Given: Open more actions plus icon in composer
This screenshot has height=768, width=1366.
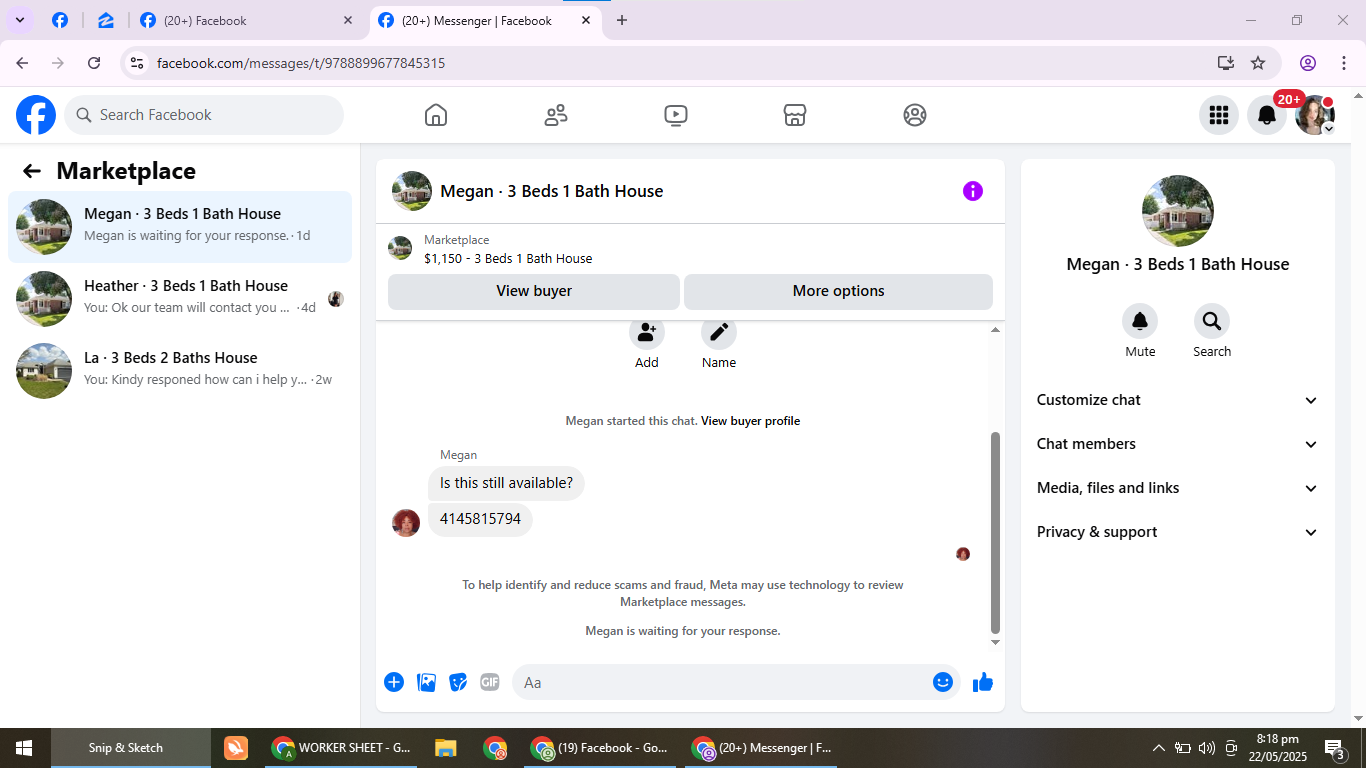Looking at the screenshot, I should pyautogui.click(x=394, y=682).
